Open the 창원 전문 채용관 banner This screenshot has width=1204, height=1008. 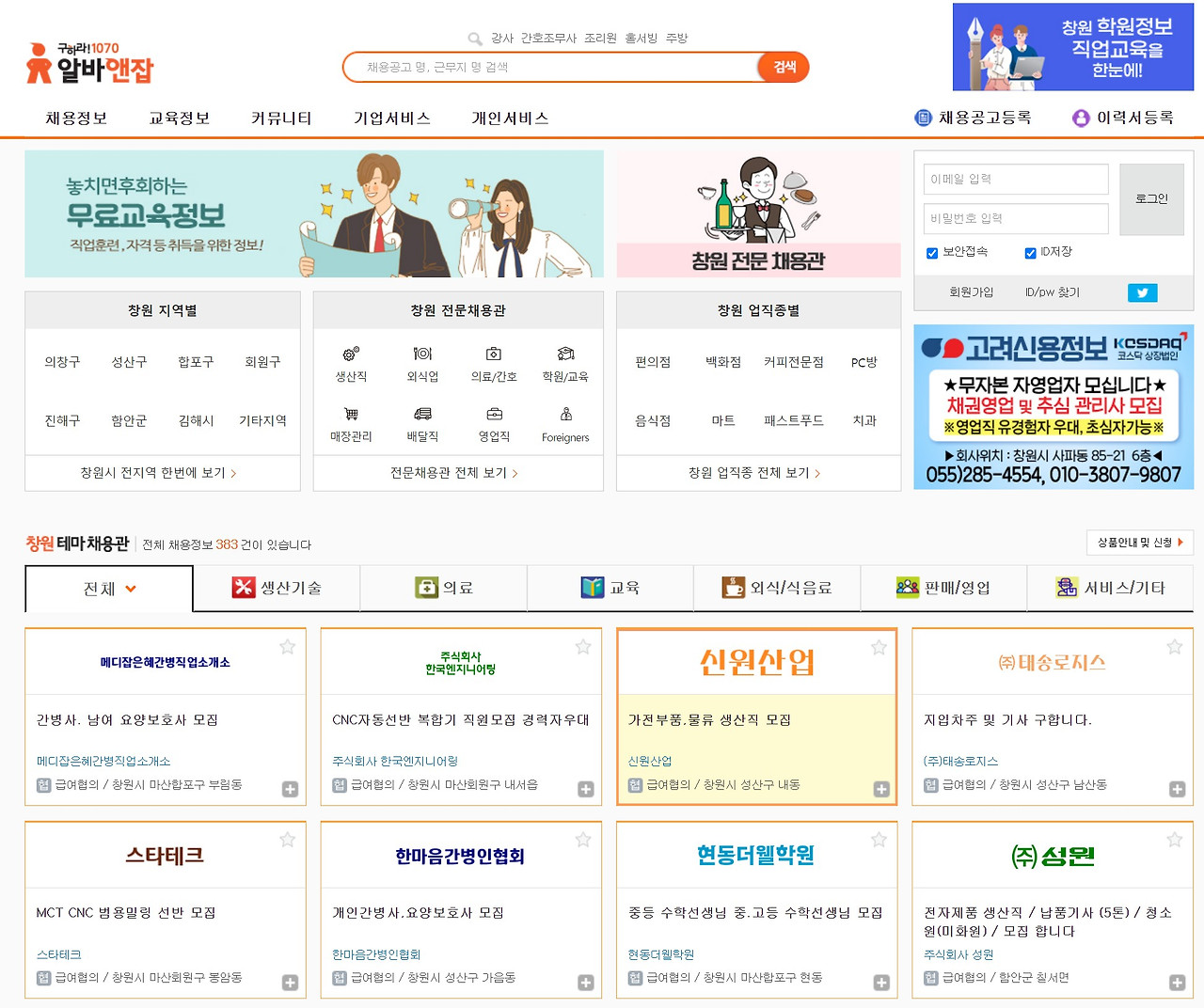758,213
